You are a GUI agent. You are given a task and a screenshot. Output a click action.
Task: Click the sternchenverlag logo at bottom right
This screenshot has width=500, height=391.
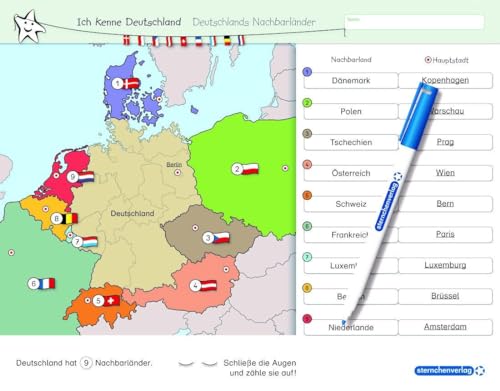(x=450, y=371)
